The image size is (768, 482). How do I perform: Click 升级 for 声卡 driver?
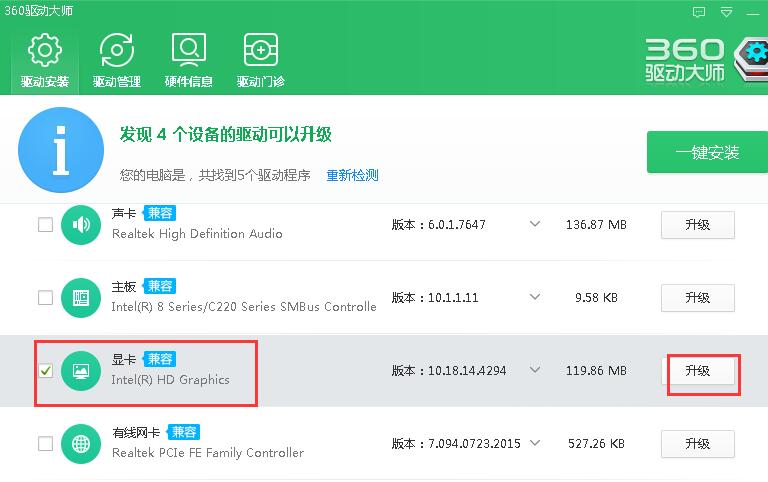697,225
